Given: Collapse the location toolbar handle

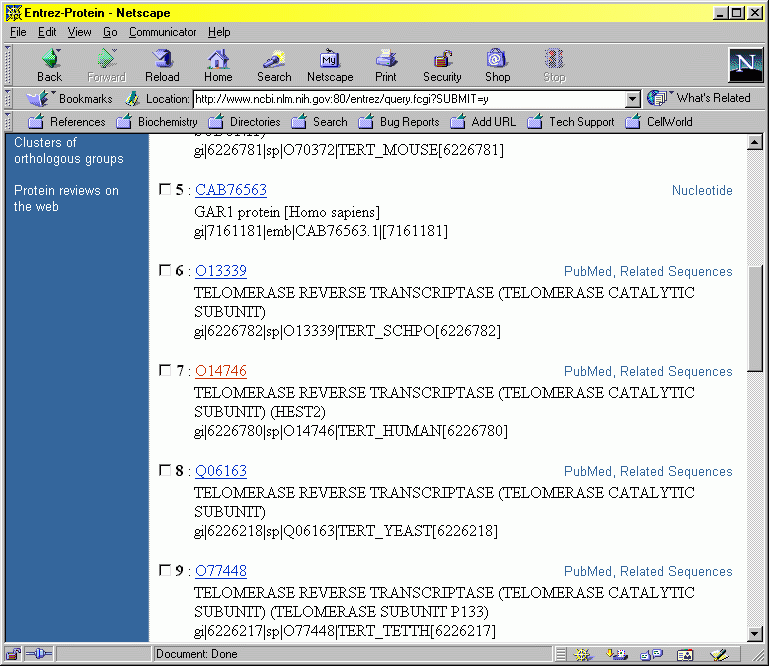Looking at the screenshot, I should point(8,99).
